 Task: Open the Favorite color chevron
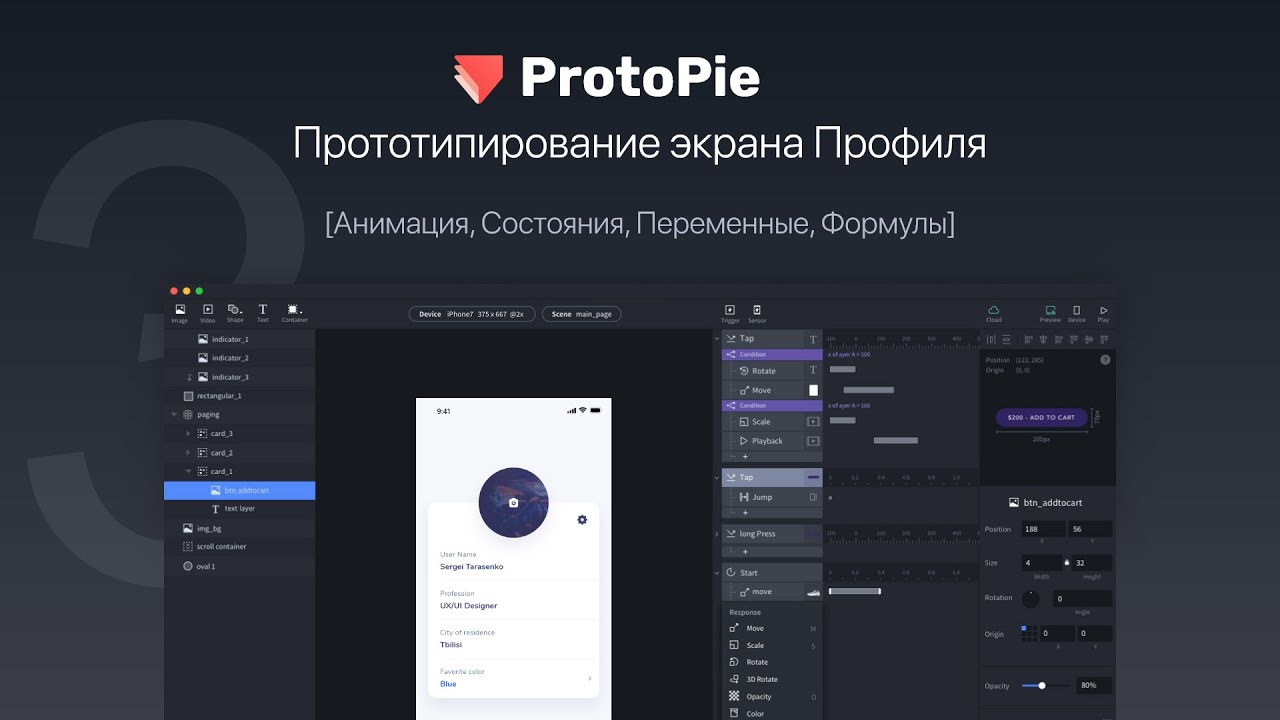tap(589, 678)
